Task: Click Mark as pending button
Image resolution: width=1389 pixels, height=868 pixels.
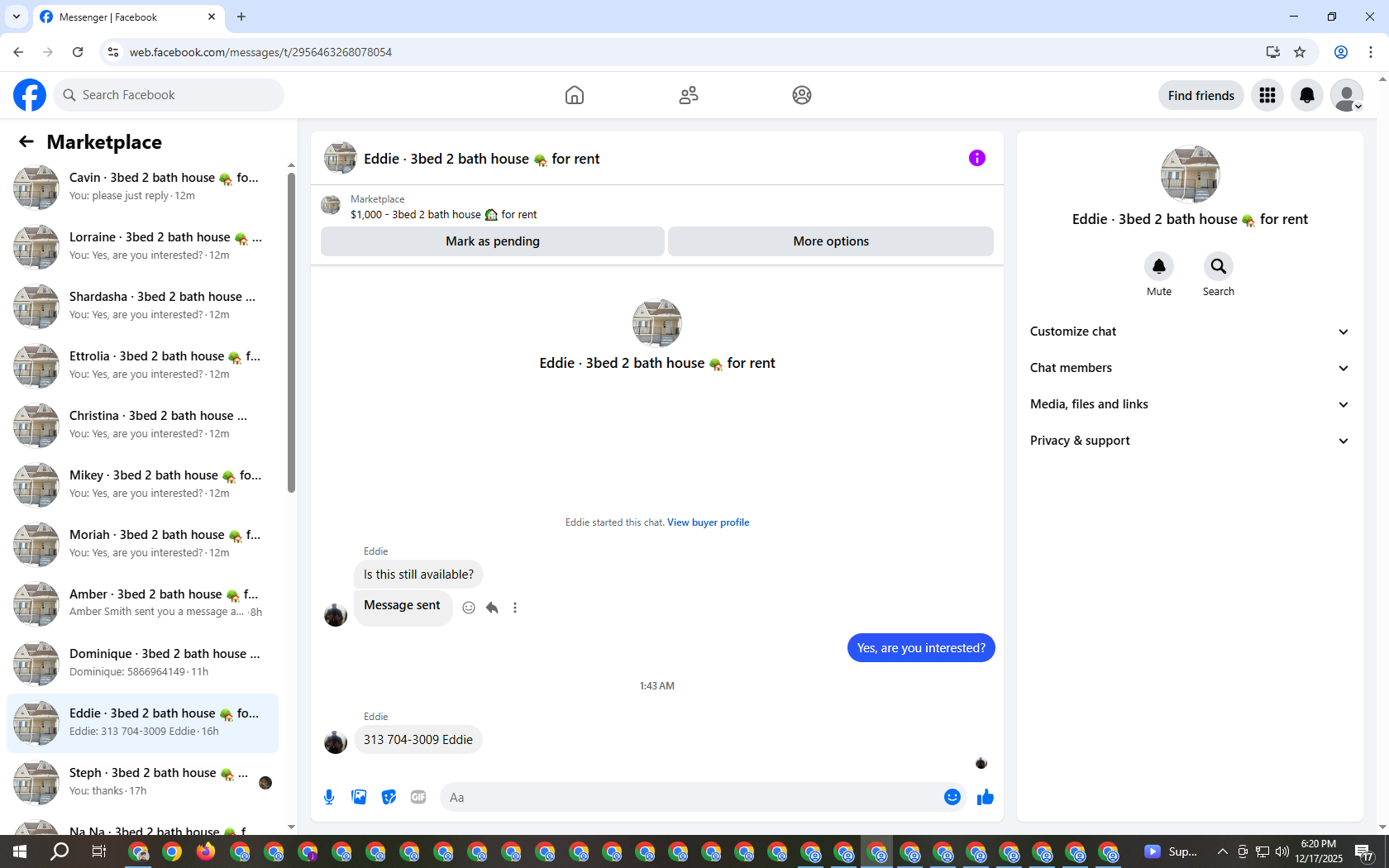Action: [x=493, y=241]
